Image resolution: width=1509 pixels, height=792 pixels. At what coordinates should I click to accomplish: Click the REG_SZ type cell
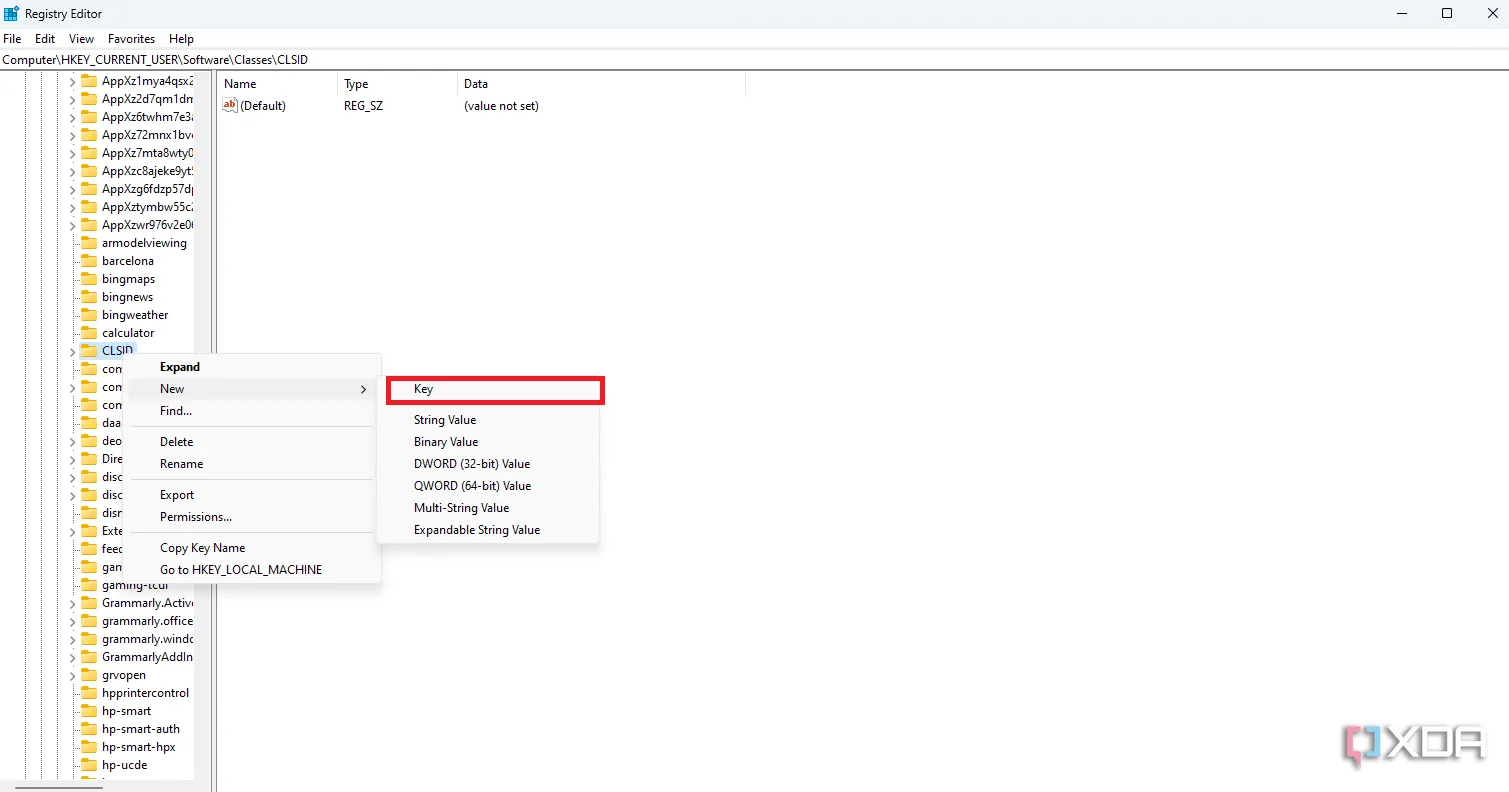363,106
